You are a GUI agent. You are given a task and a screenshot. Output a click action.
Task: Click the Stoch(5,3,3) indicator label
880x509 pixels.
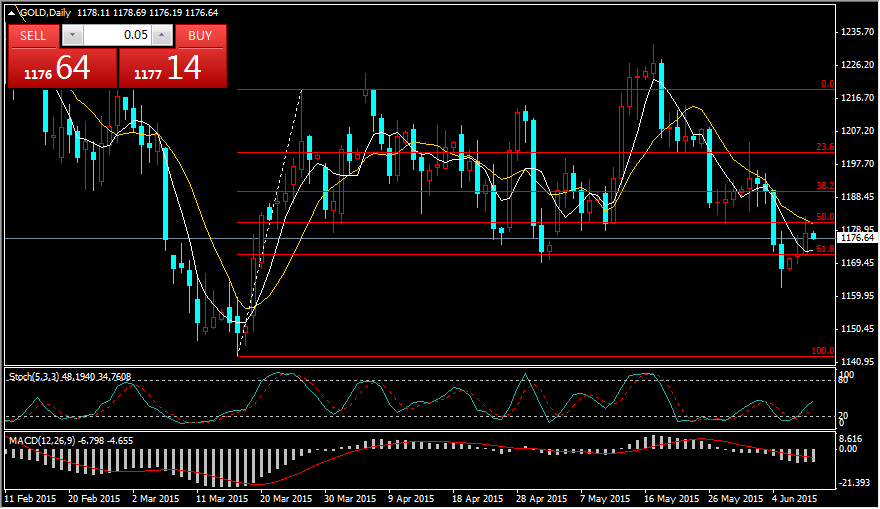tap(40, 376)
